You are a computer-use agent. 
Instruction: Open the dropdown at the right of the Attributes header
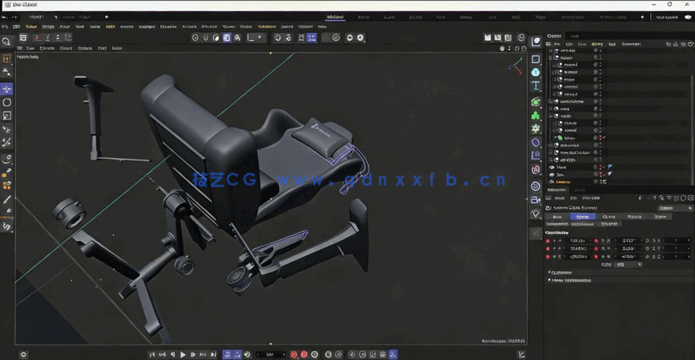click(x=675, y=208)
